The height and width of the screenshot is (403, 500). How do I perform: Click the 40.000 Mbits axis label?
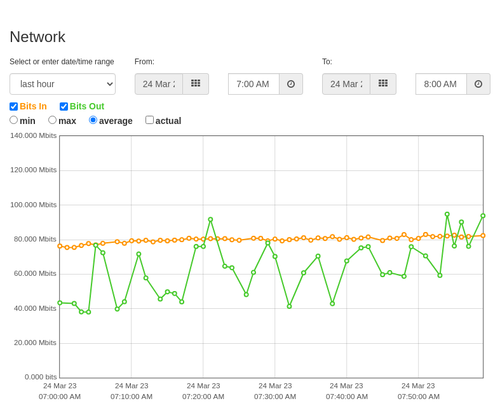pyautogui.click(x=35, y=308)
